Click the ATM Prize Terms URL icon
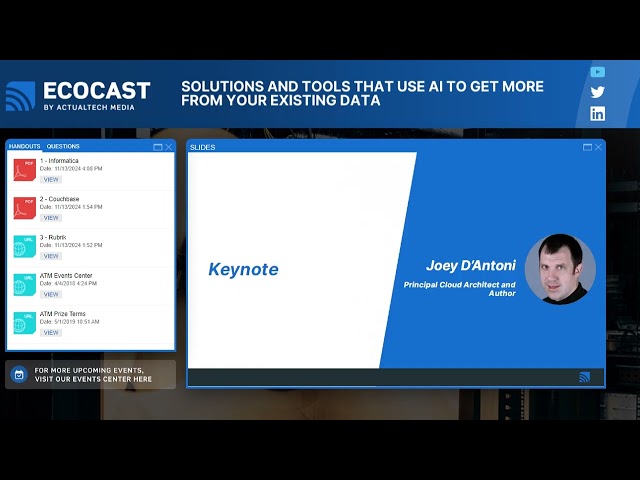Viewport: 640px width, 480px height. pos(24,323)
